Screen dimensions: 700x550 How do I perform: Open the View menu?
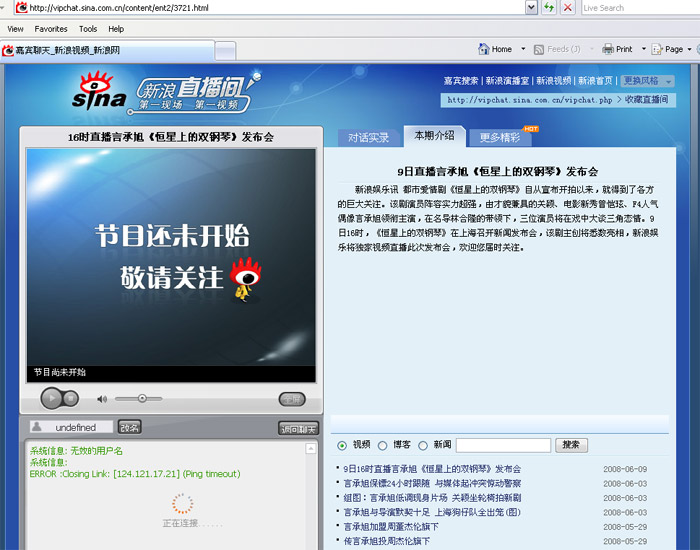[x=15, y=29]
